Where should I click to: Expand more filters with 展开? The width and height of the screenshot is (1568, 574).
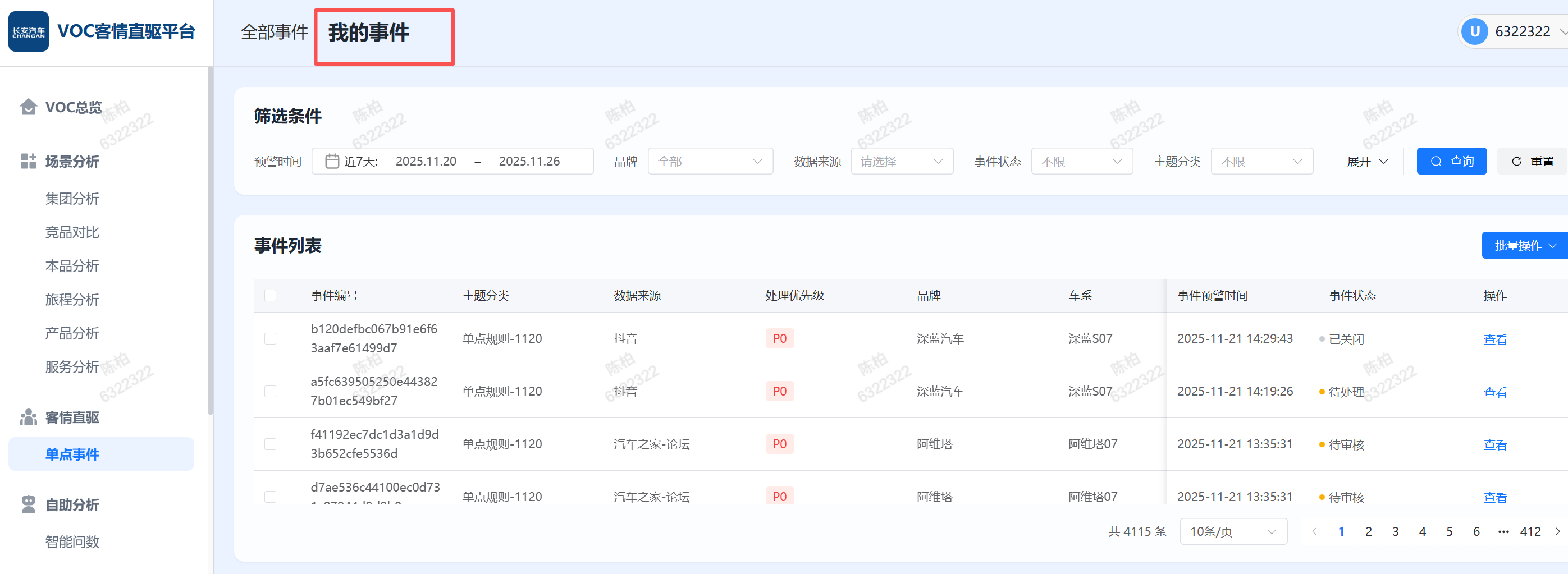[x=1366, y=161]
